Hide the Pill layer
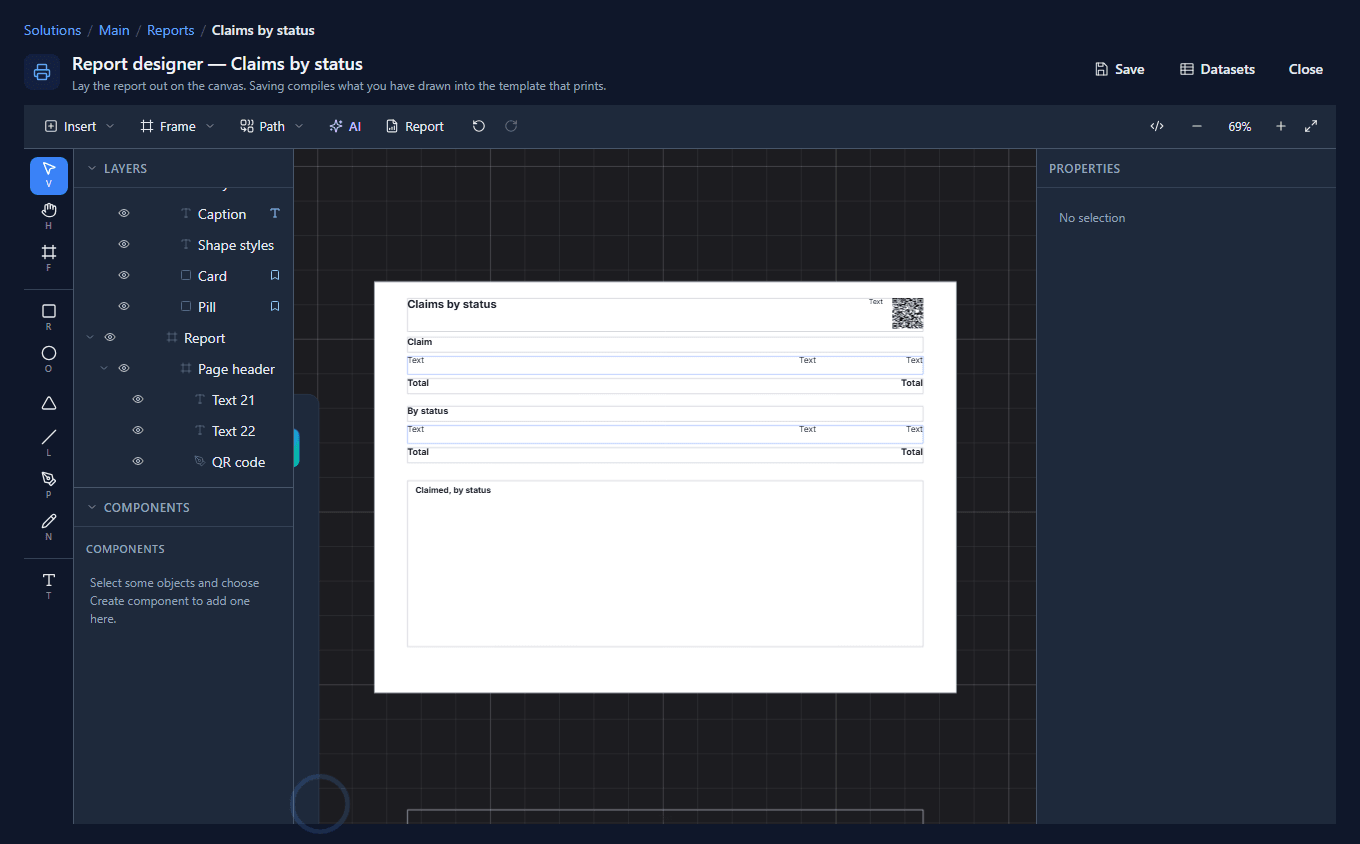Image resolution: width=1360 pixels, height=844 pixels. [124, 307]
